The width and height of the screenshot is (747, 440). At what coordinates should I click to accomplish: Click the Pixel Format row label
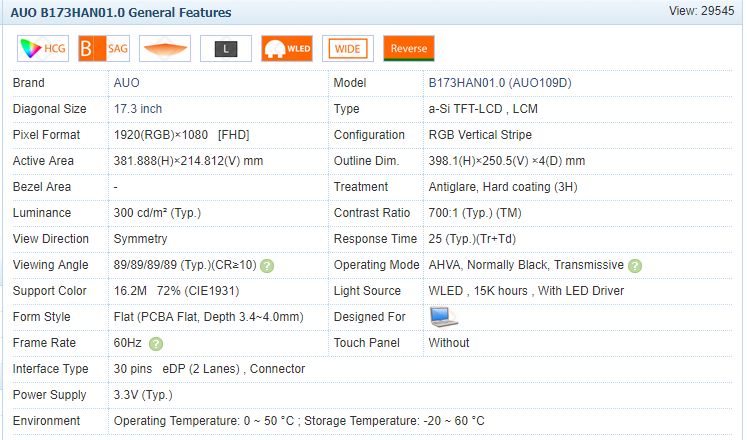pyautogui.click(x=46, y=135)
